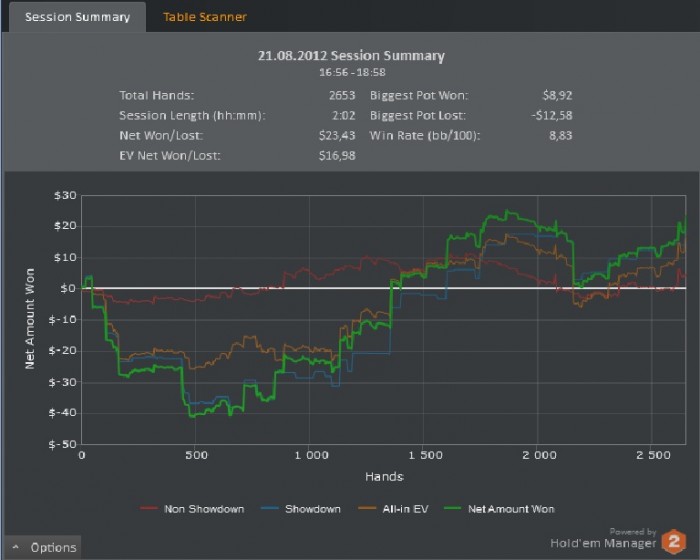Viewport: 700px width, 560px height.
Task: Click the 1 000 hands axis tick label
Action: tap(310, 456)
